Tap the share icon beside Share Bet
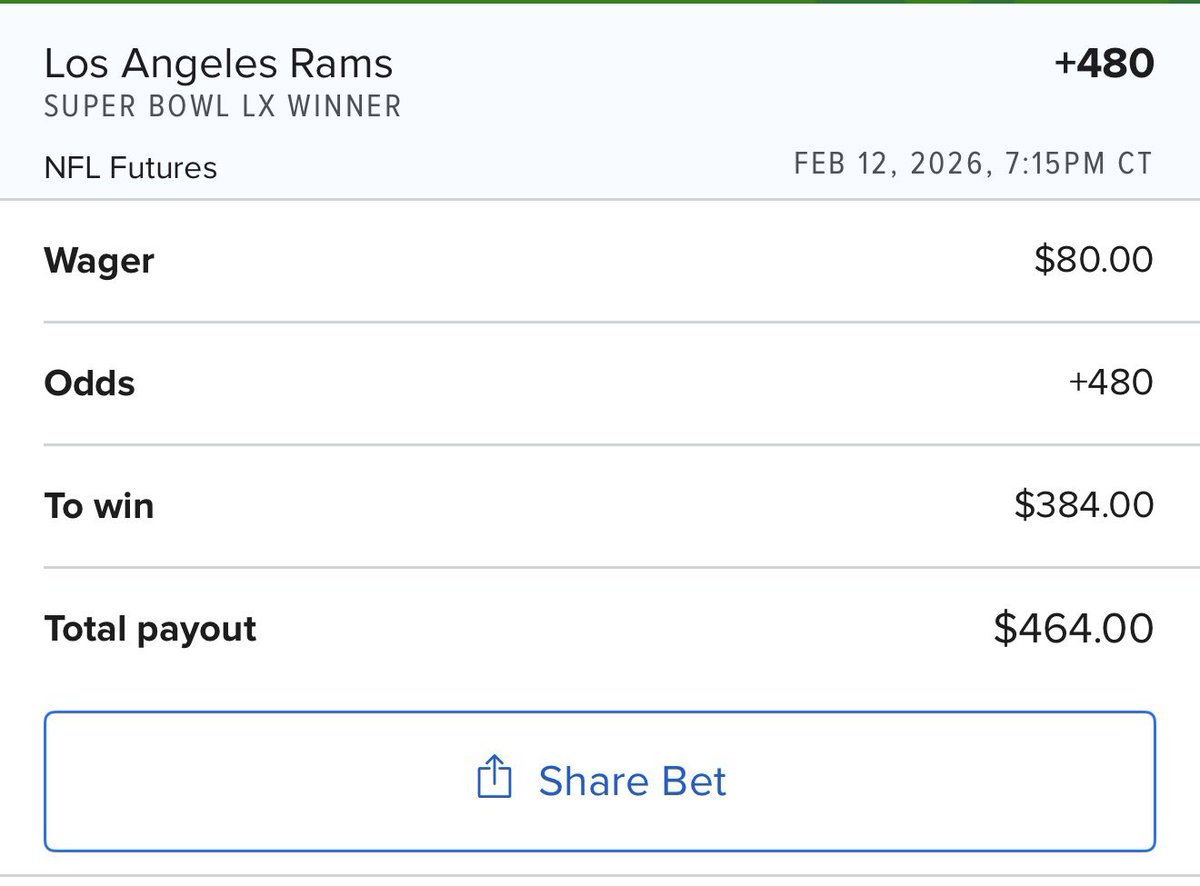 [x=494, y=778]
